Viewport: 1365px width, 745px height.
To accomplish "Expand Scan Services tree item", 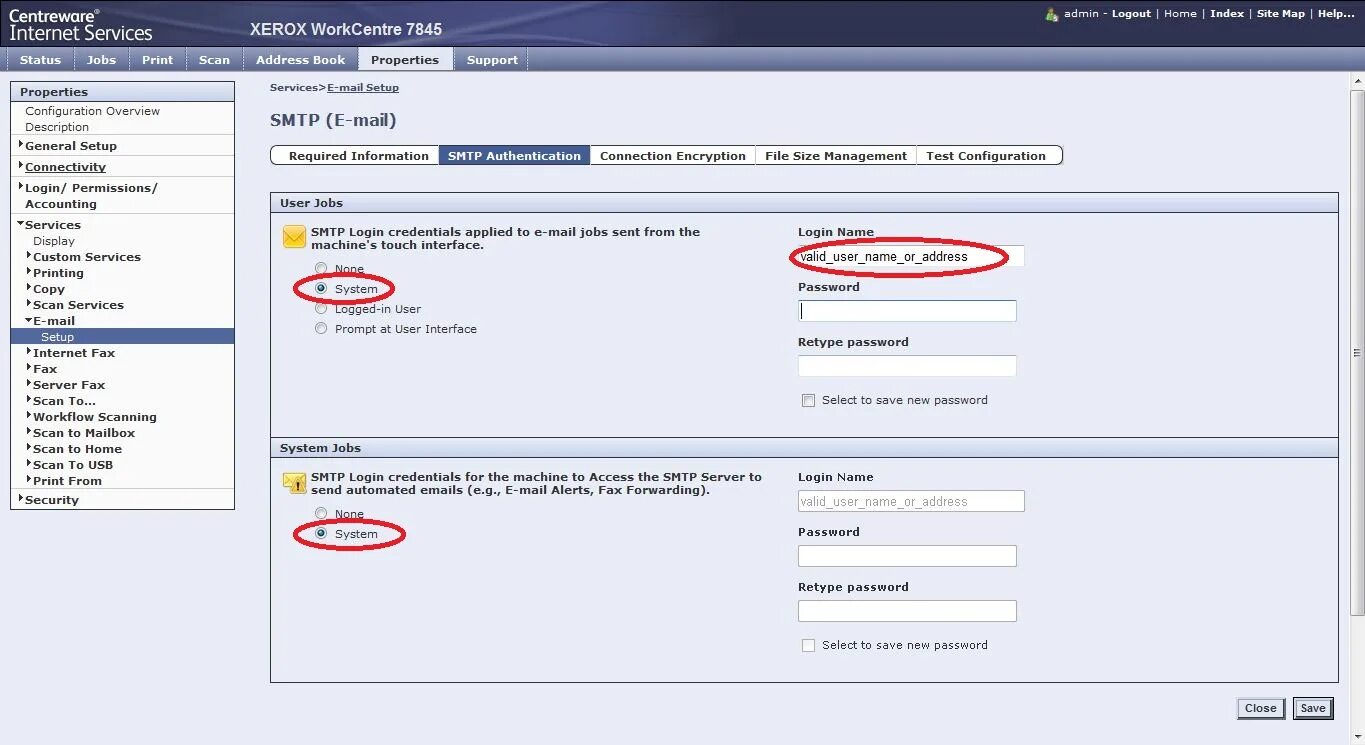I will coord(29,304).
